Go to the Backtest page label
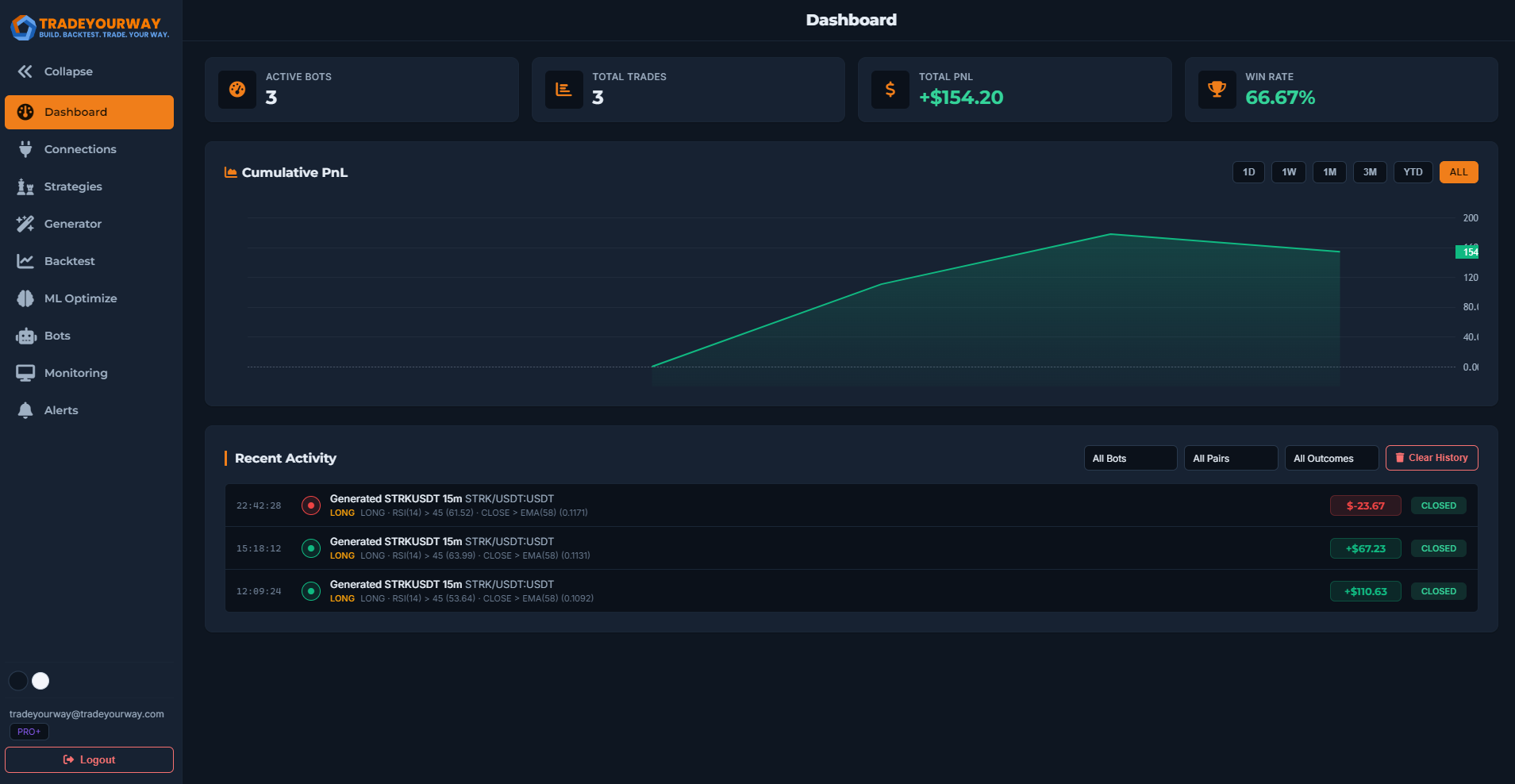 70,261
